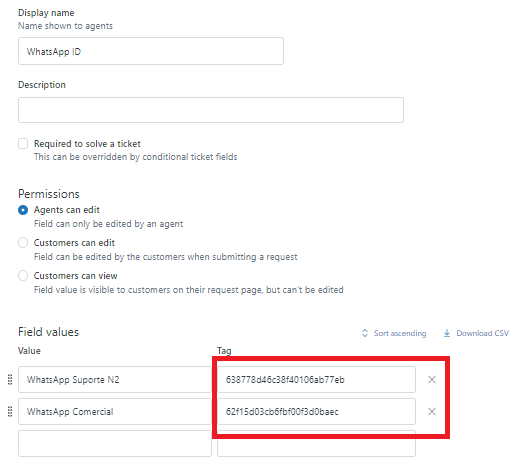The height and width of the screenshot is (474, 522).
Task: Select Customers can view permission
Action: click(x=23, y=276)
